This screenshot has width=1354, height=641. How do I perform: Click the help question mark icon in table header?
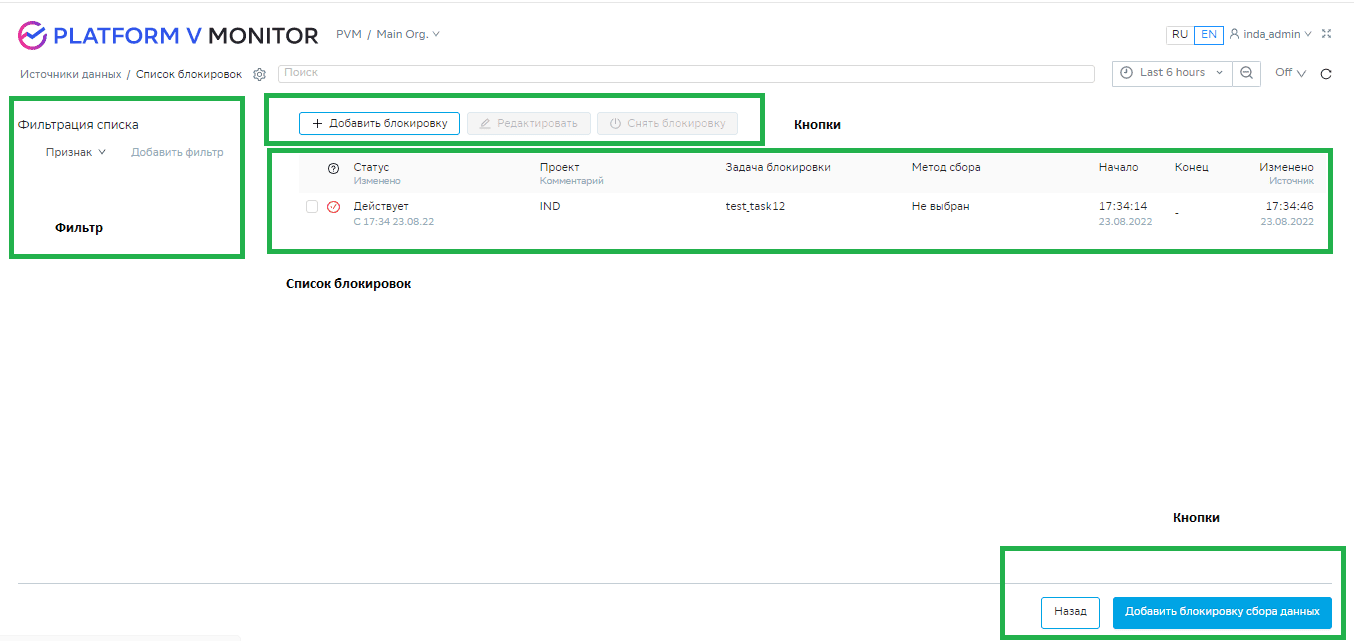(x=334, y=168)
